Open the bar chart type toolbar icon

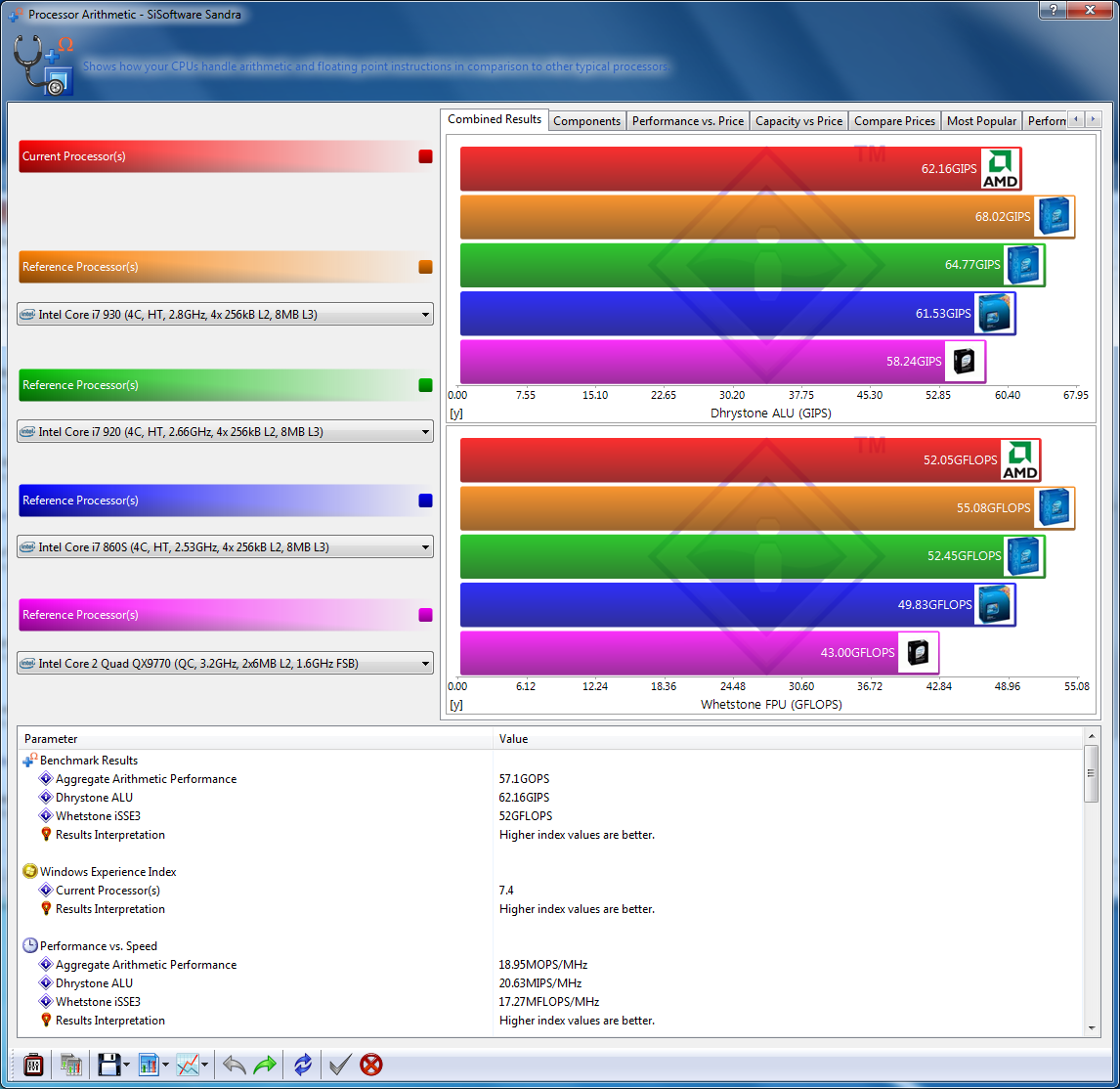[x=150, y=1065]
